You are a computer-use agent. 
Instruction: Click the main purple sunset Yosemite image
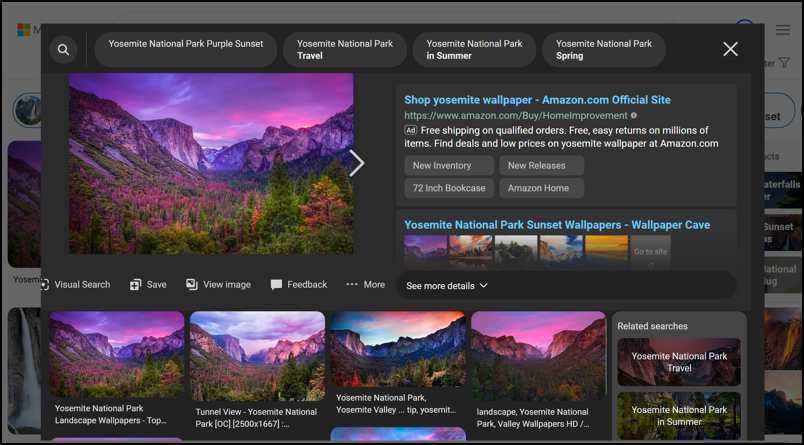point(211,164)
